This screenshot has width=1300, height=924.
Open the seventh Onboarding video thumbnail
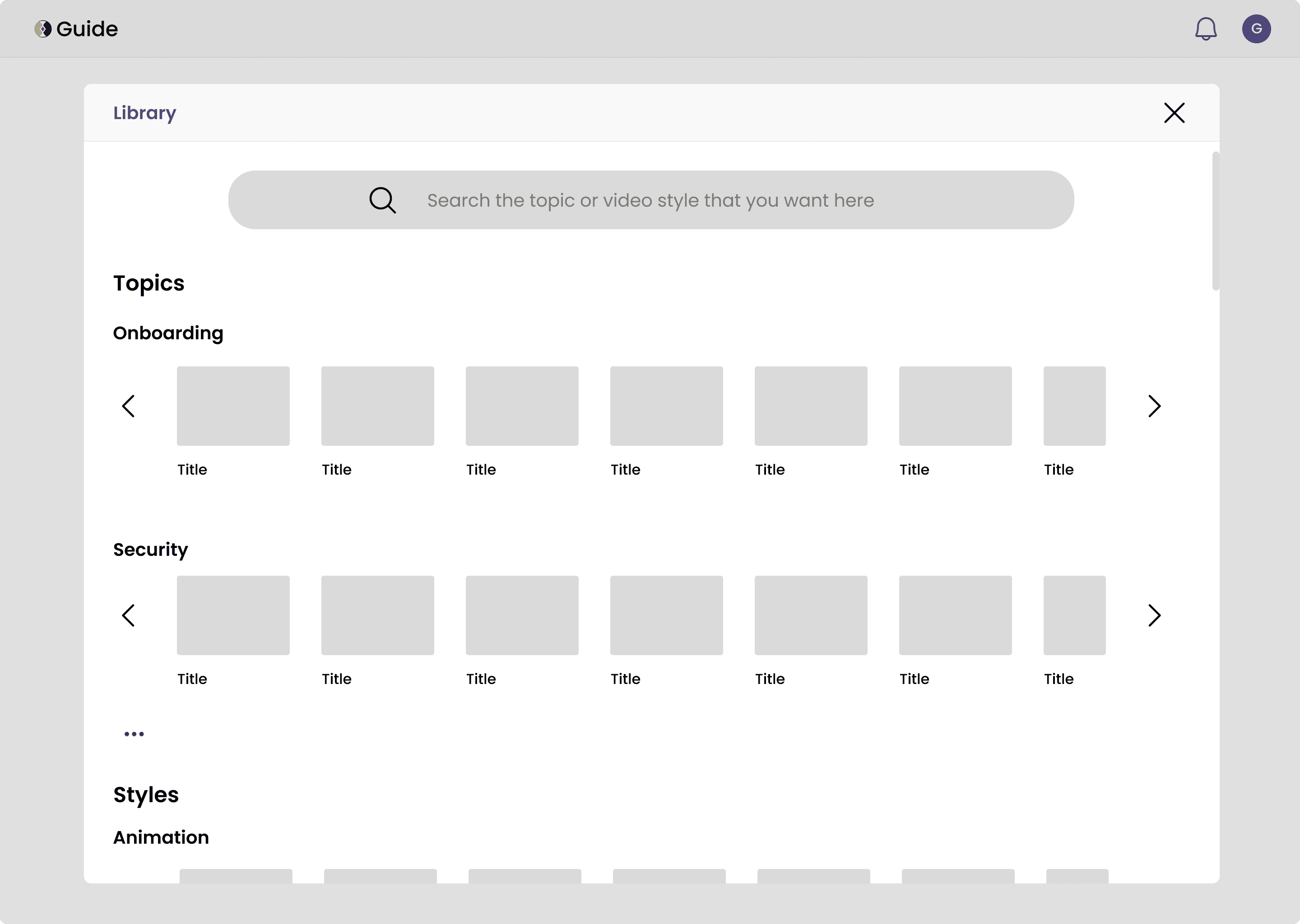(x=1075, y=406)
